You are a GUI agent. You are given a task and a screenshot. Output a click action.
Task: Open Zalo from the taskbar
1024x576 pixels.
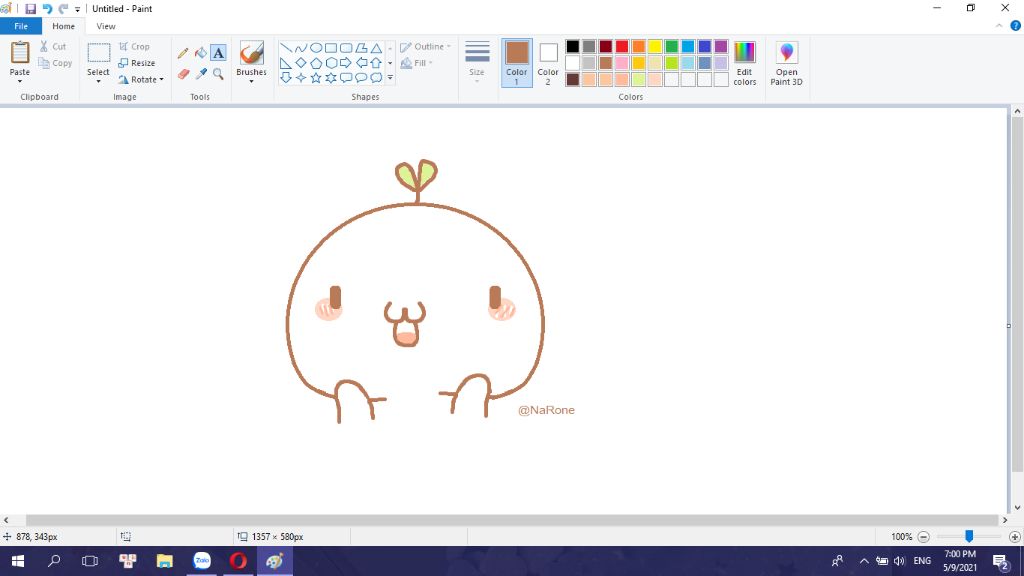pyautogui.click(x=202, y=561)
